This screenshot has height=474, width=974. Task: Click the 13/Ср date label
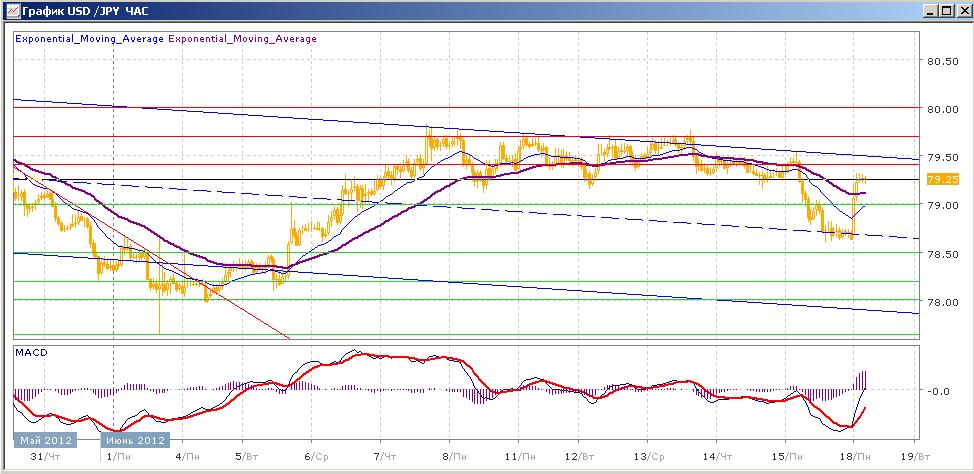coord(650,457)
